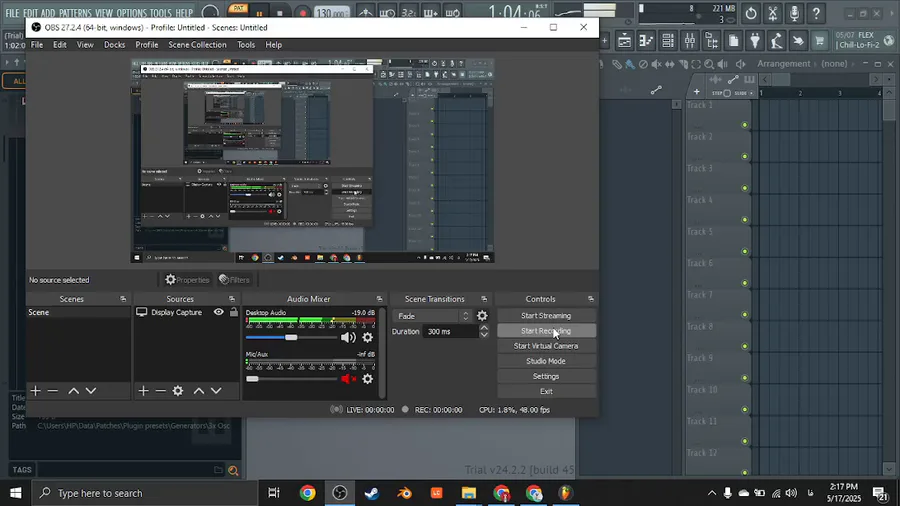Open the (none) pattern selector in playlist

(x=834, y=64)
